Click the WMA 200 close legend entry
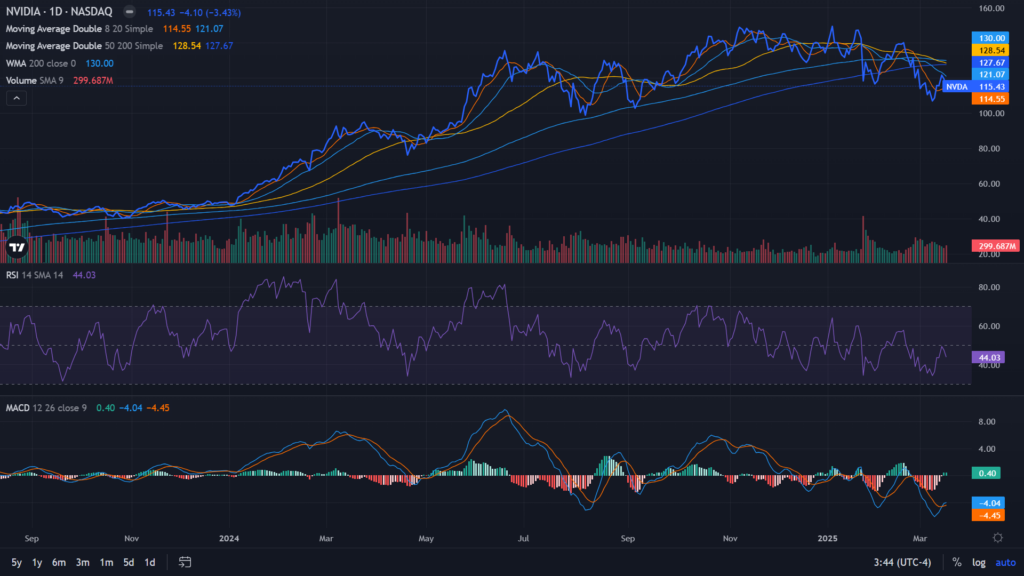Screen dimensions: 1024x576 click(x=41, y=63)
